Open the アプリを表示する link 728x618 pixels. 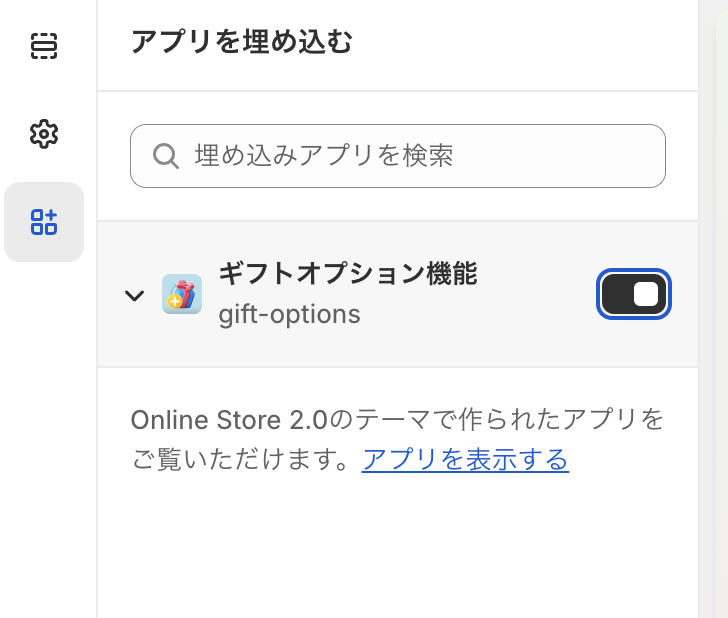(x=465, y=460)
